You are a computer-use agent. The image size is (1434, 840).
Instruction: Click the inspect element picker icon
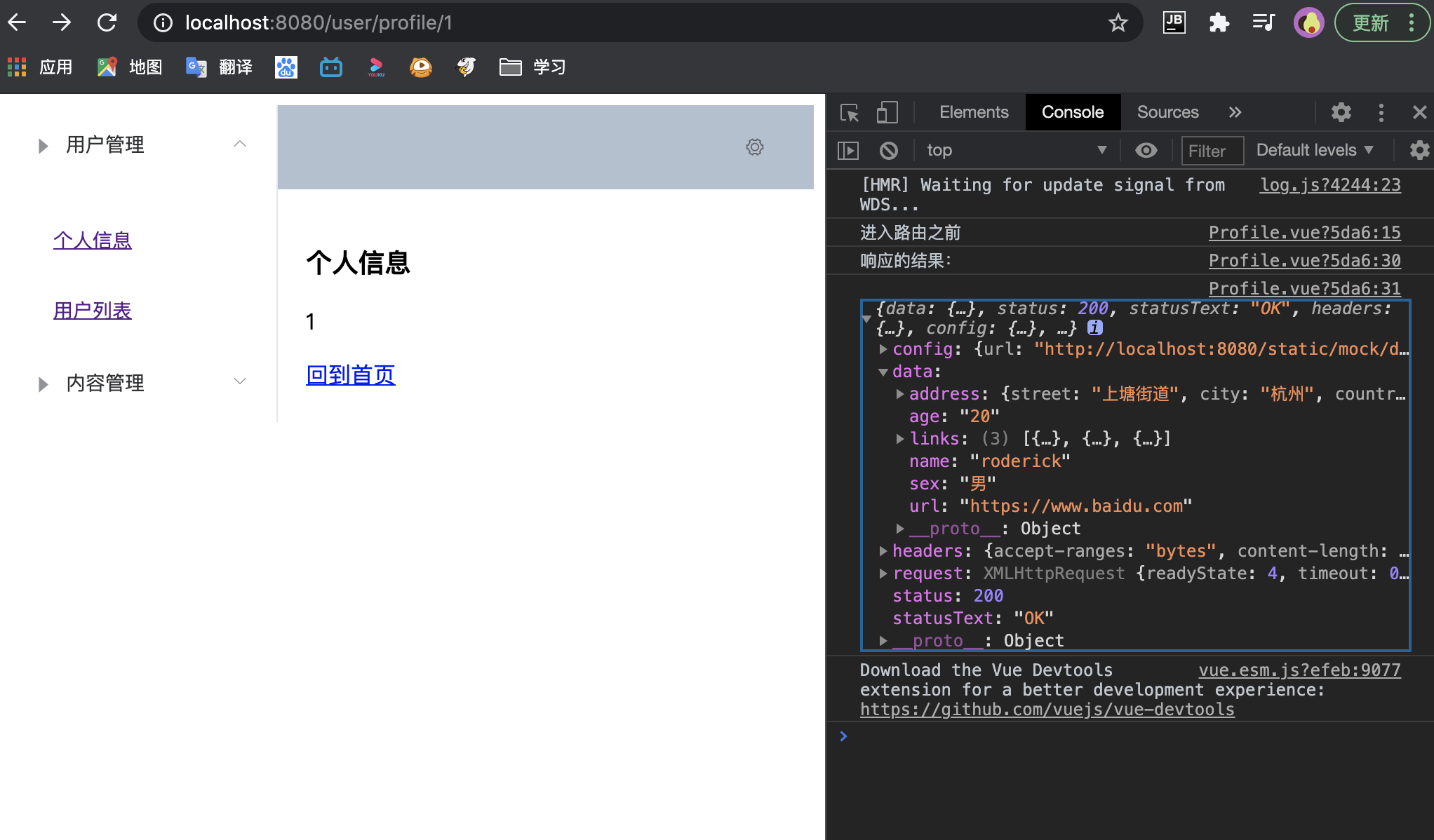[850, 113]
